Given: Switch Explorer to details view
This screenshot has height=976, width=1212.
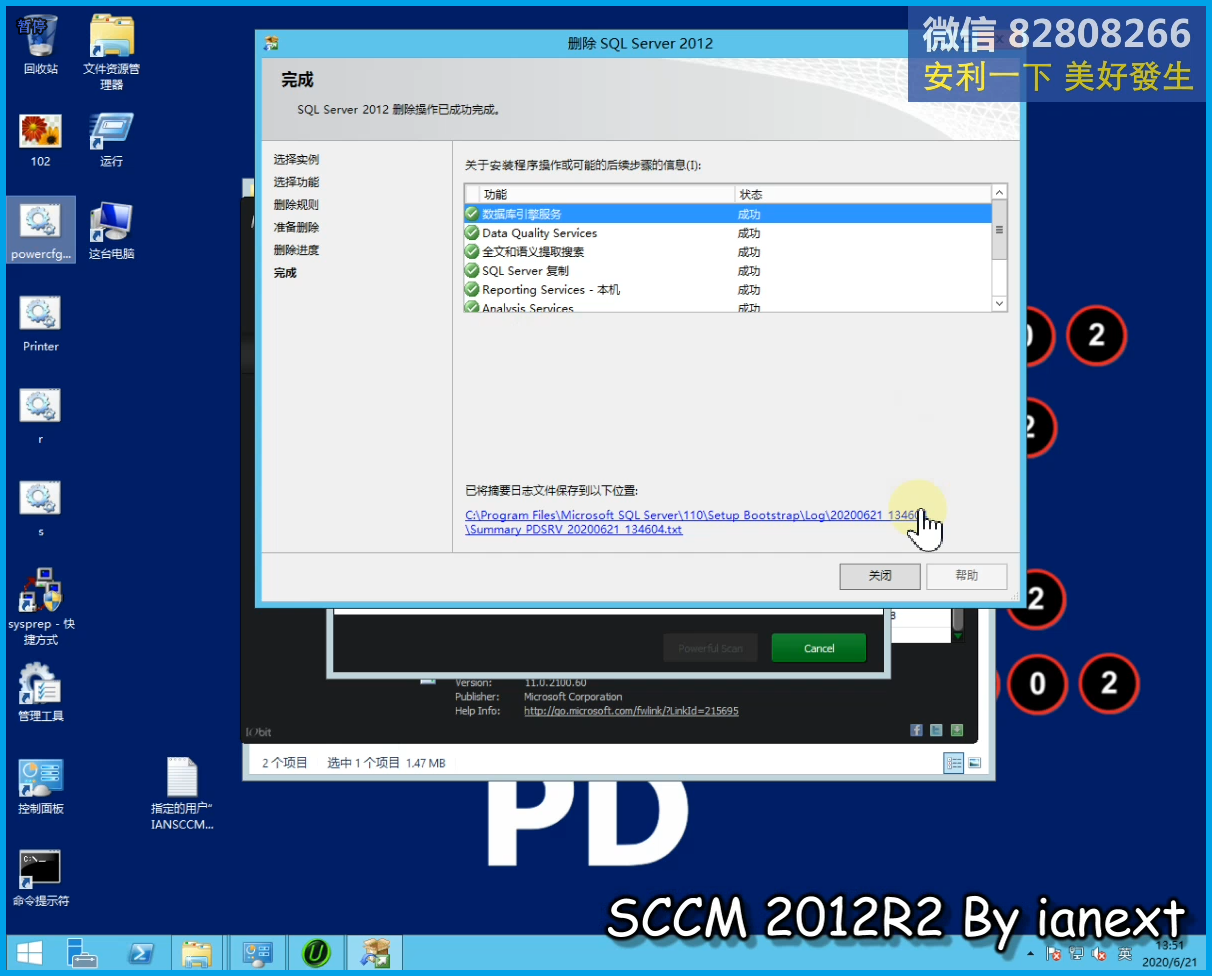Looking at the screenshot, I should 954,763.
